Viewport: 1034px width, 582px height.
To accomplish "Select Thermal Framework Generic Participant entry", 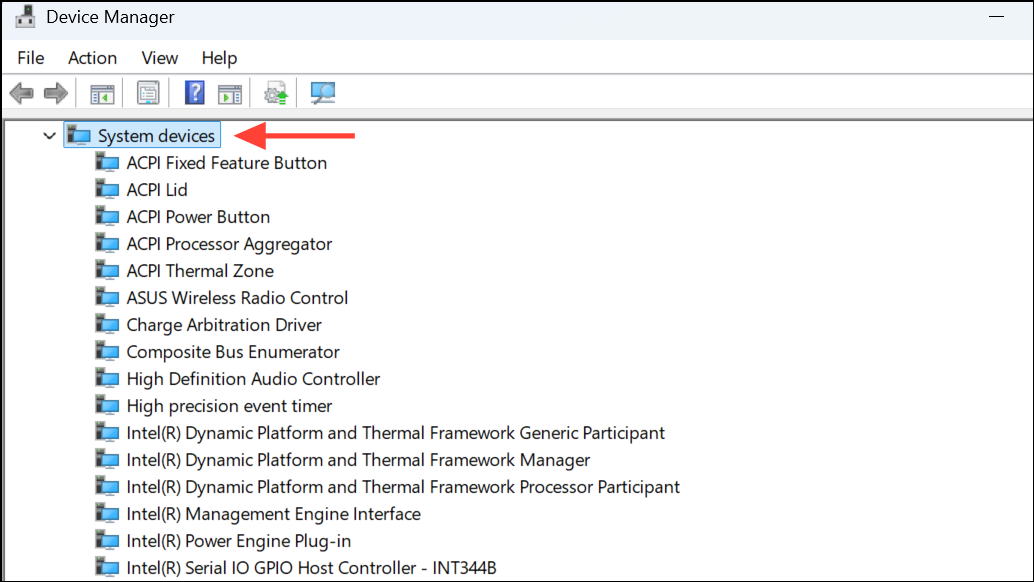I will coord(396,433).
